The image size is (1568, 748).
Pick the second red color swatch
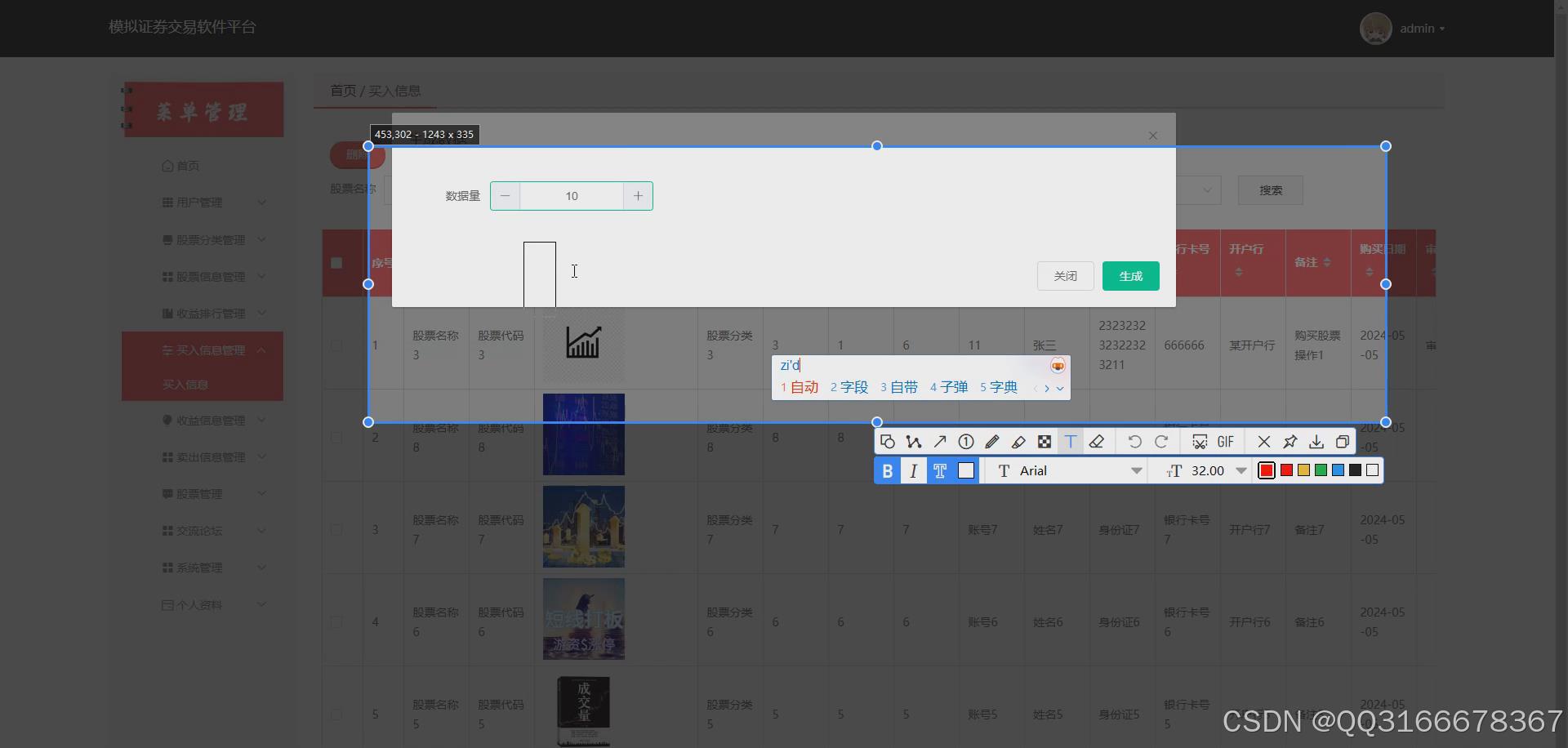tap(1287, 470)
